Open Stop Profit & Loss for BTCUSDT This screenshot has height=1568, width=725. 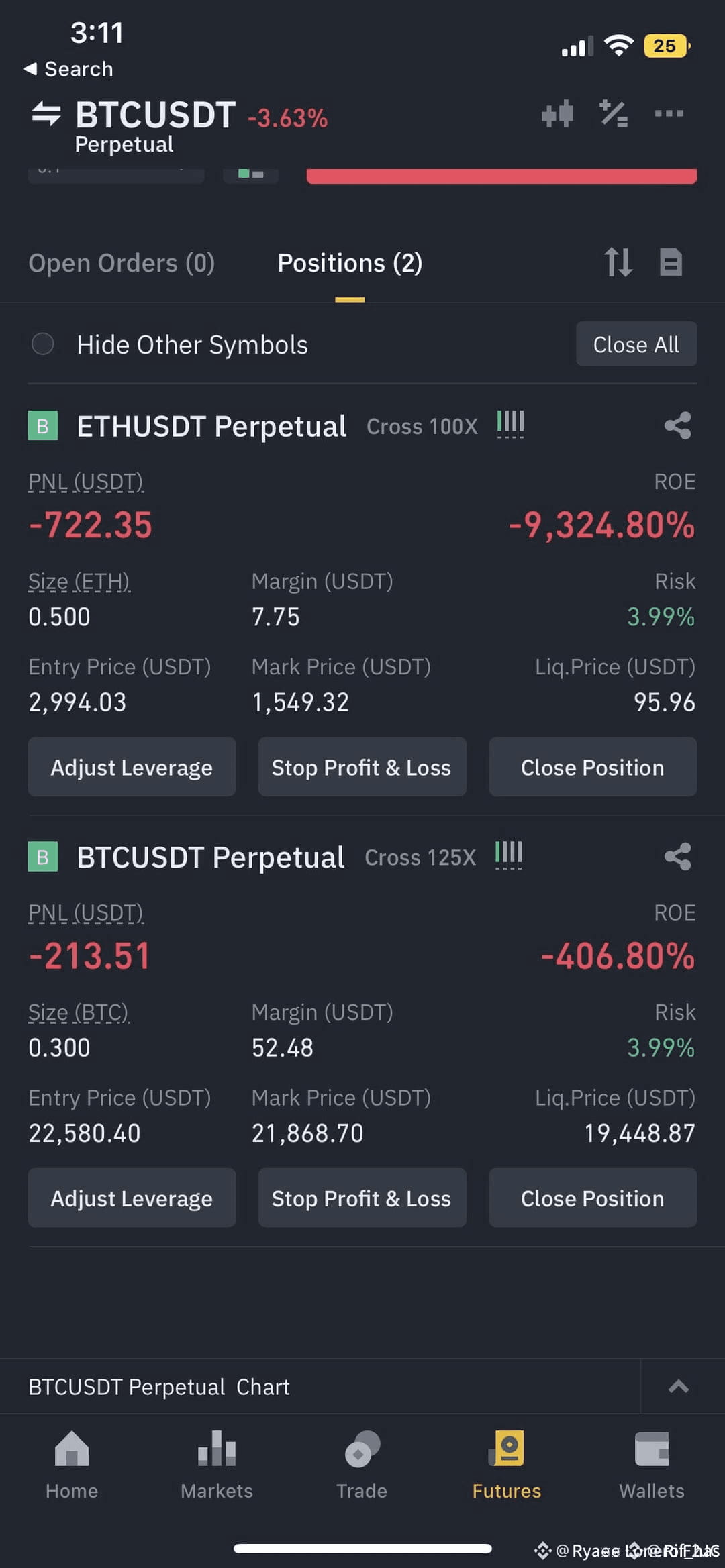coord(362,1198)
